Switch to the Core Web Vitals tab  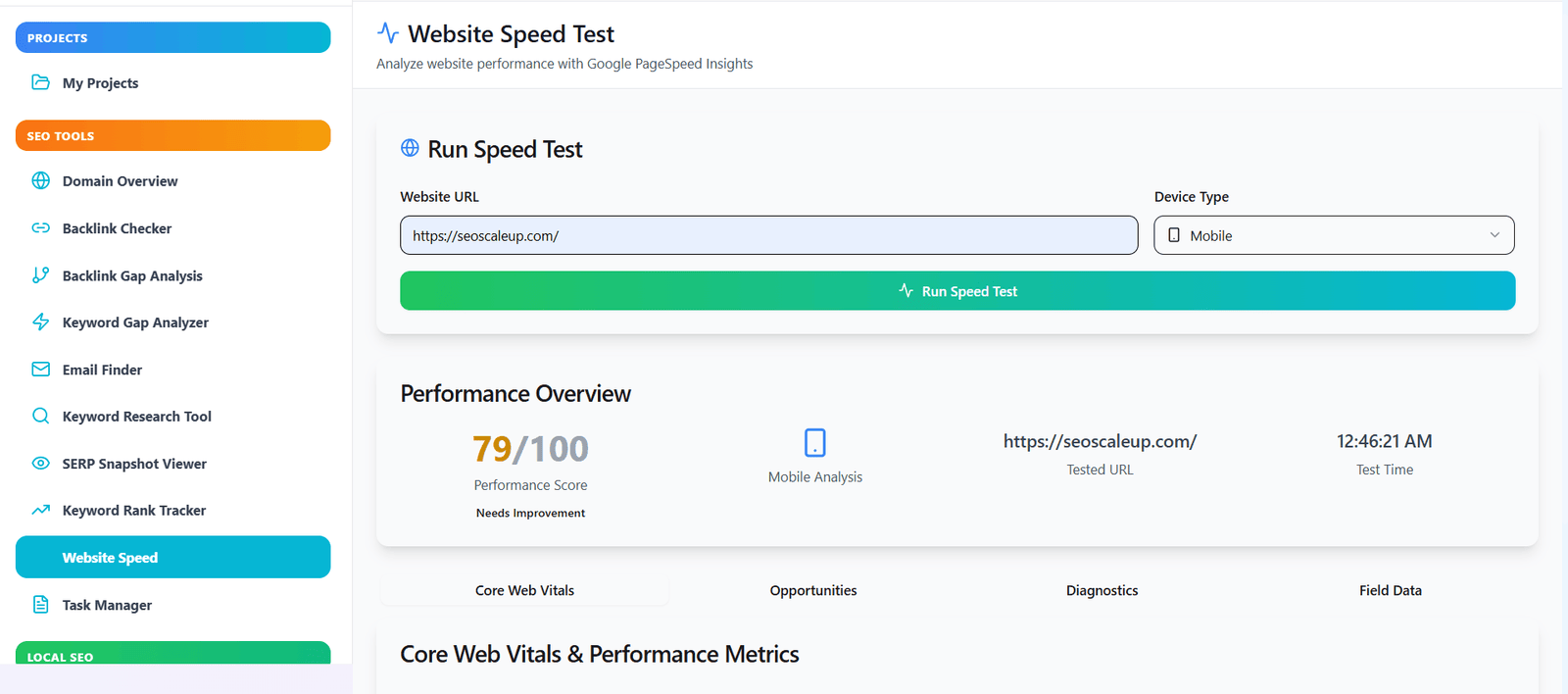pos(524,590)
